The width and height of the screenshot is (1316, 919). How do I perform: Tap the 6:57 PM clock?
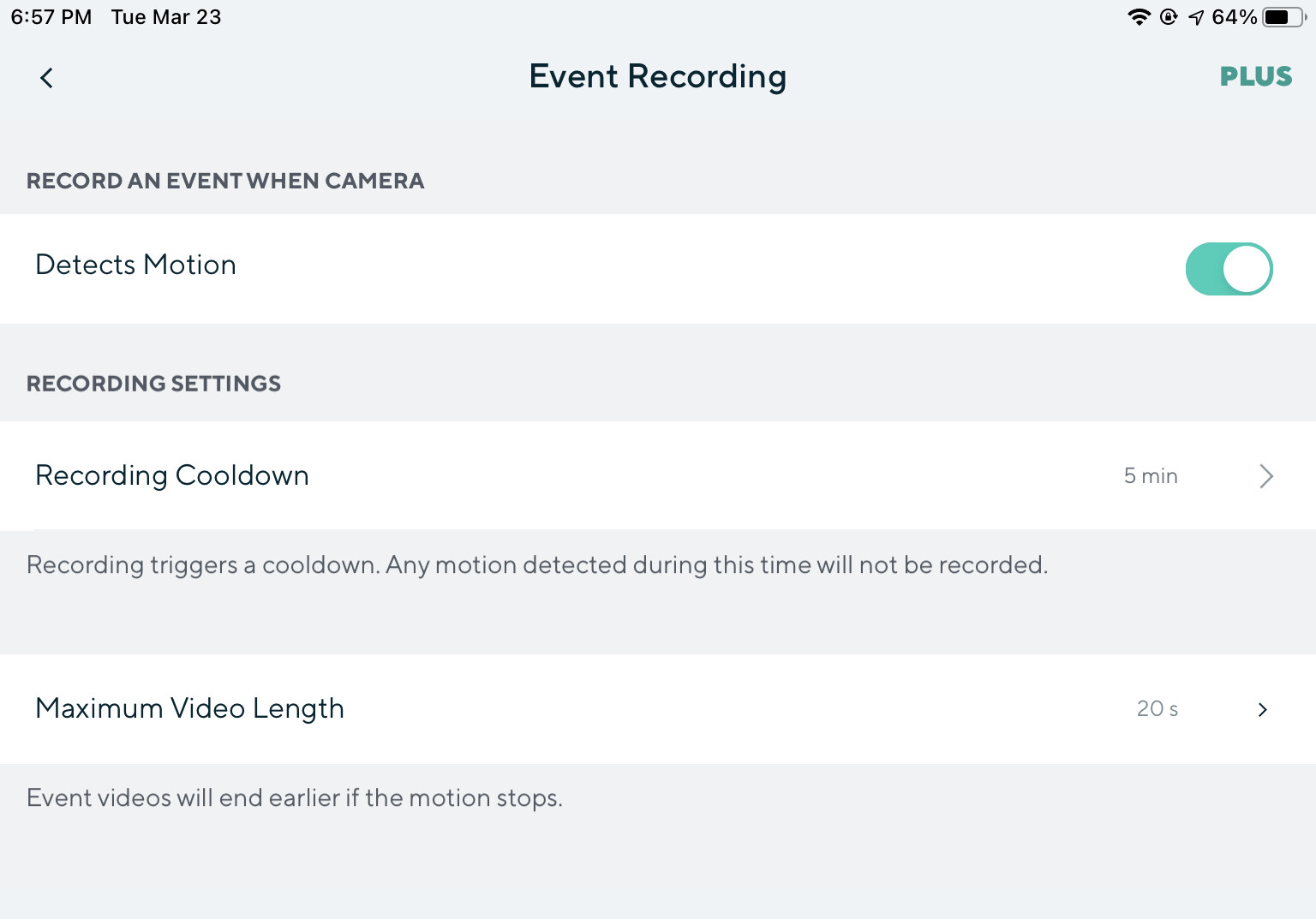(51, 17)
